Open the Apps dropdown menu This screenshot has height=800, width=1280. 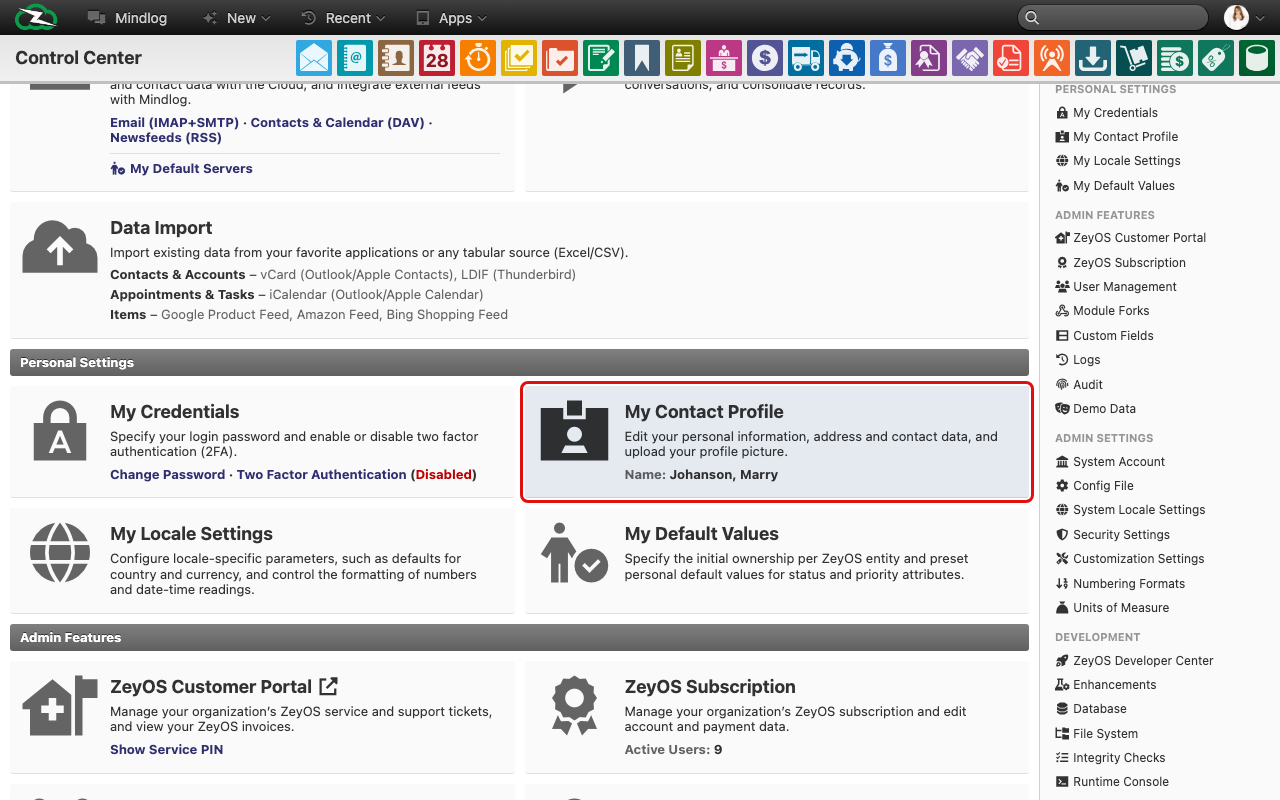(451, 18)
